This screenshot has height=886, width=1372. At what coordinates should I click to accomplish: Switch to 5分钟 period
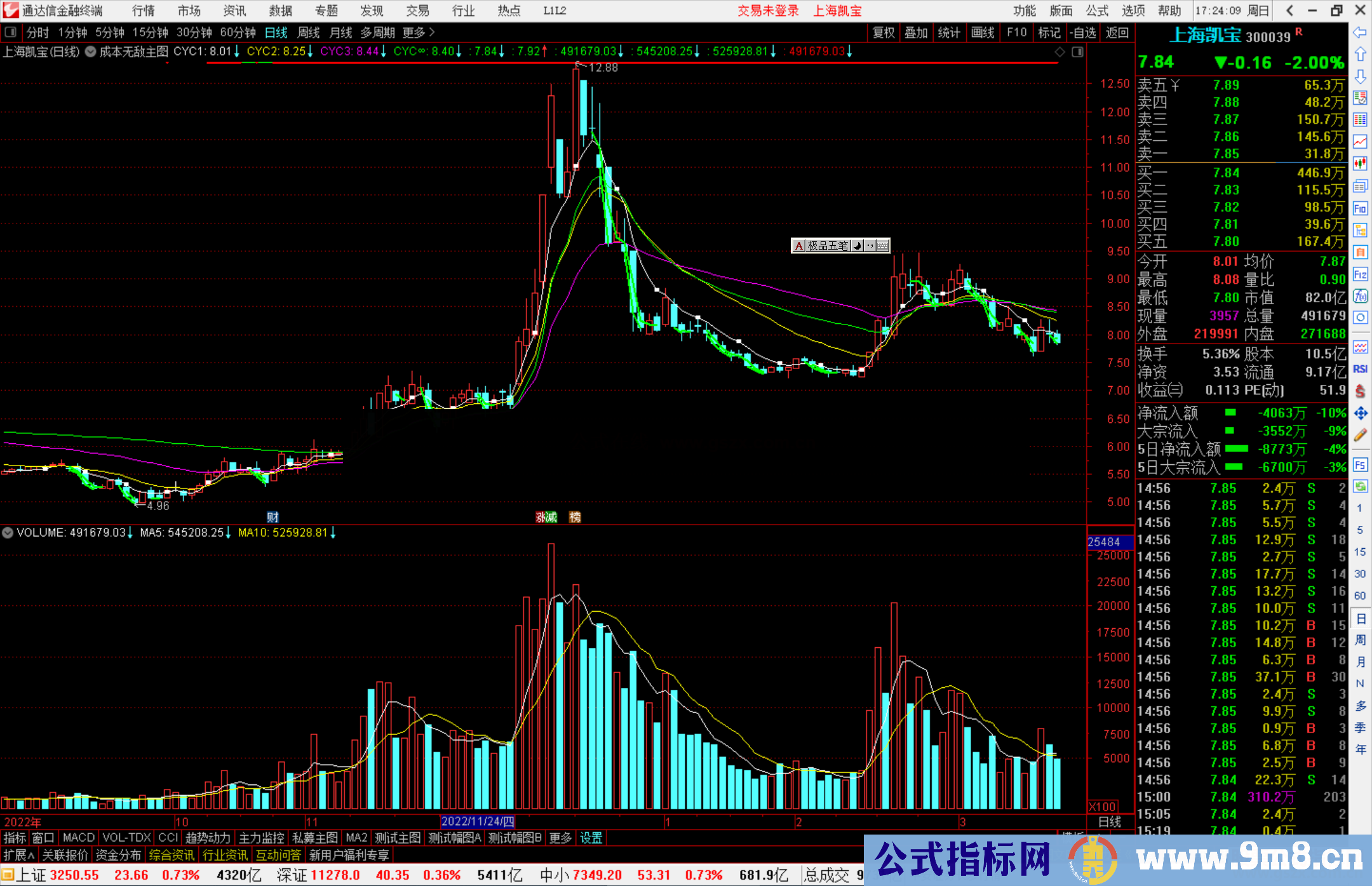[110, 32]
